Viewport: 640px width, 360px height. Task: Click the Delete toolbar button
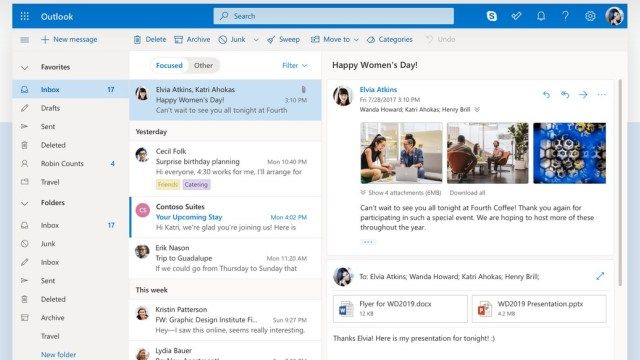(x=150, y=40)
